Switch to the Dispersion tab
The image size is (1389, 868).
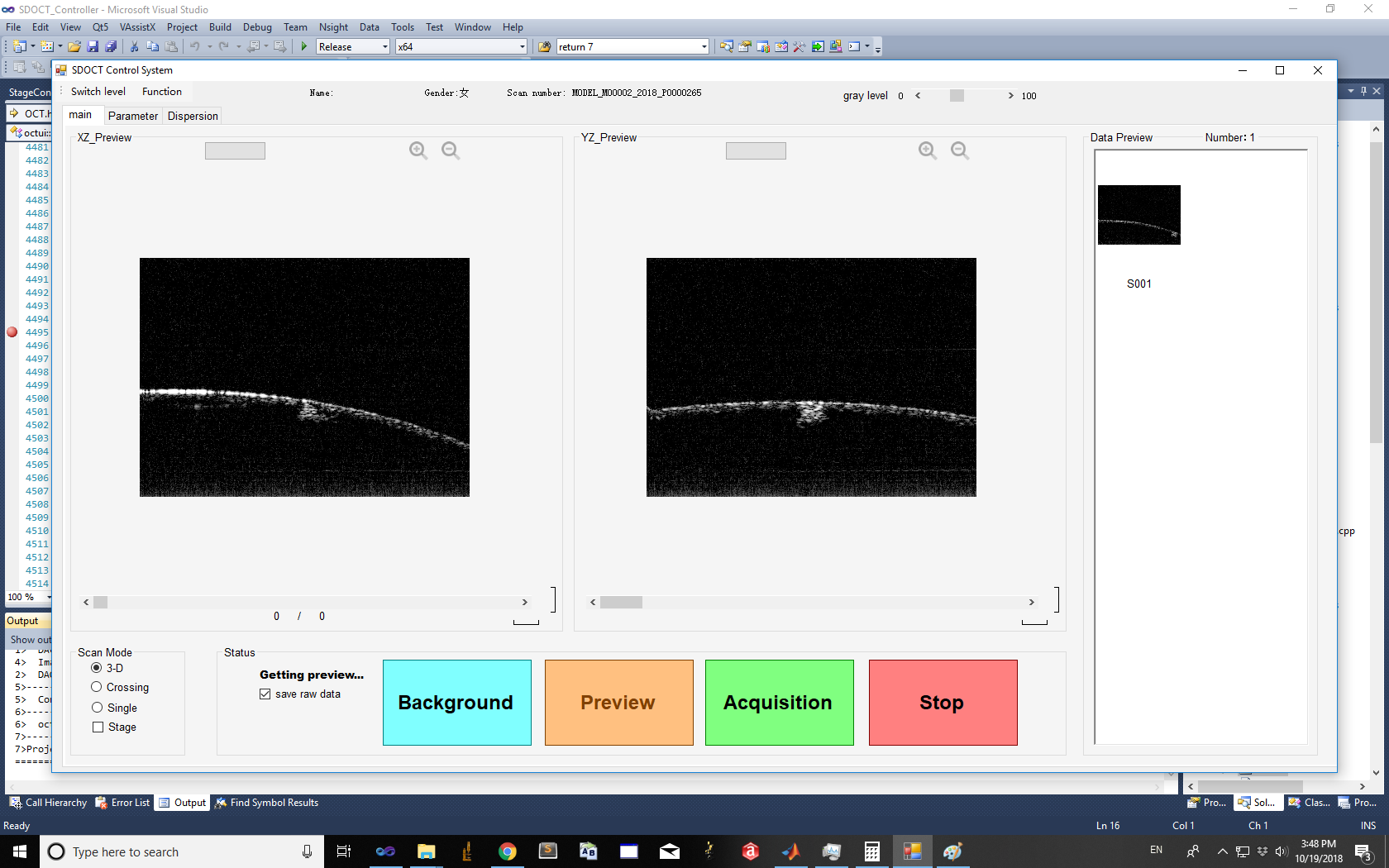click(x=193, y=117)
